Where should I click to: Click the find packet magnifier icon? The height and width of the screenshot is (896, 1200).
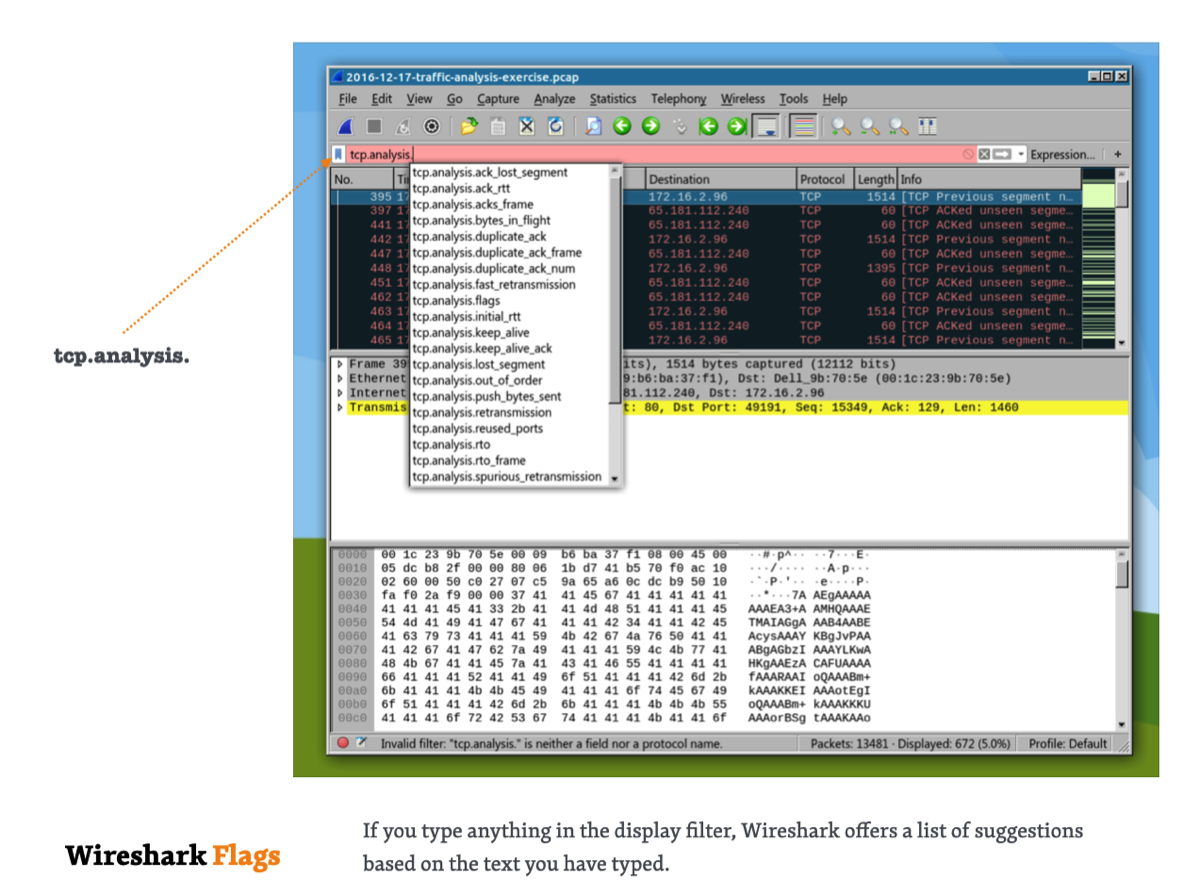[x=593, y=126]
